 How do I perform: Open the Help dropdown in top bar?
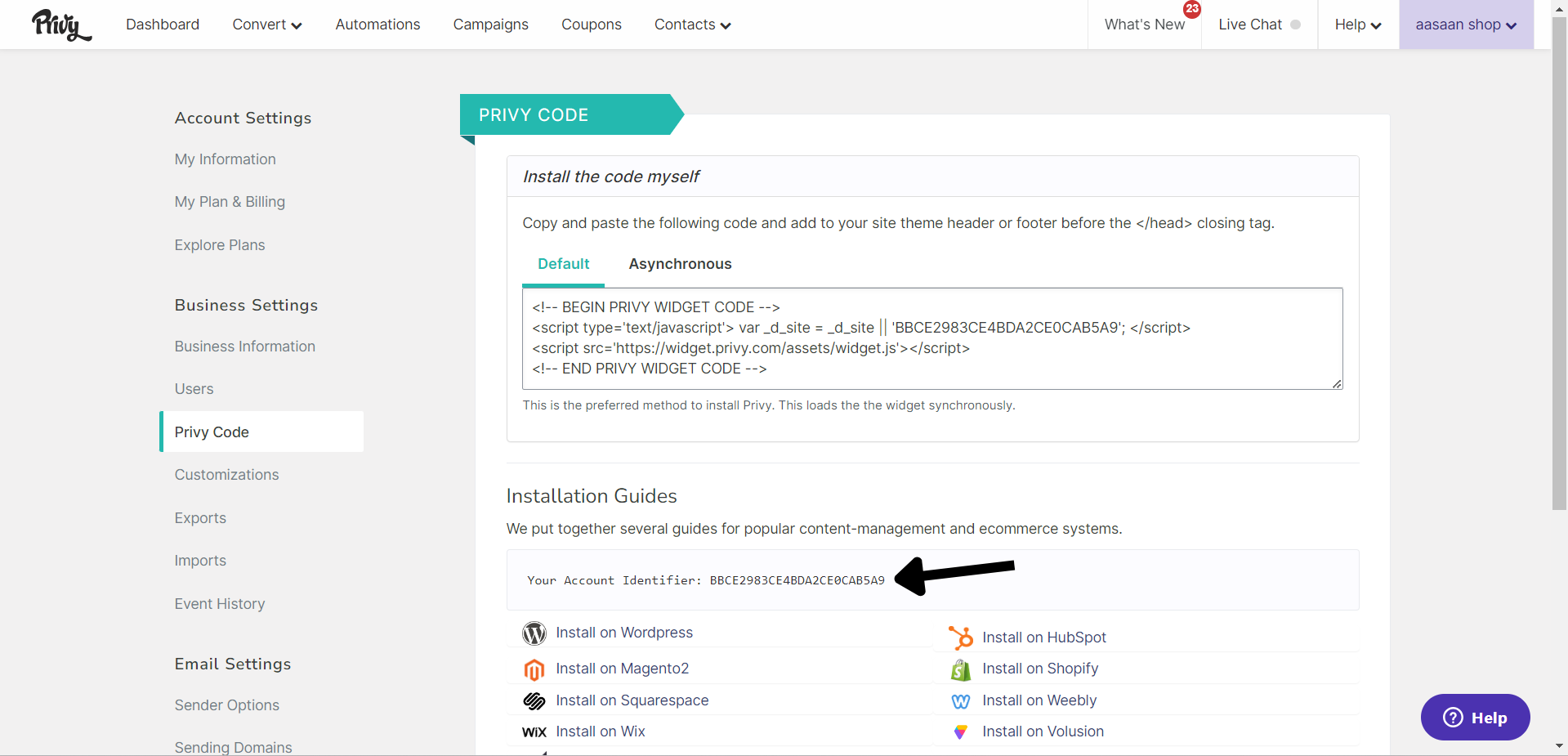[x=1358, y=25]
